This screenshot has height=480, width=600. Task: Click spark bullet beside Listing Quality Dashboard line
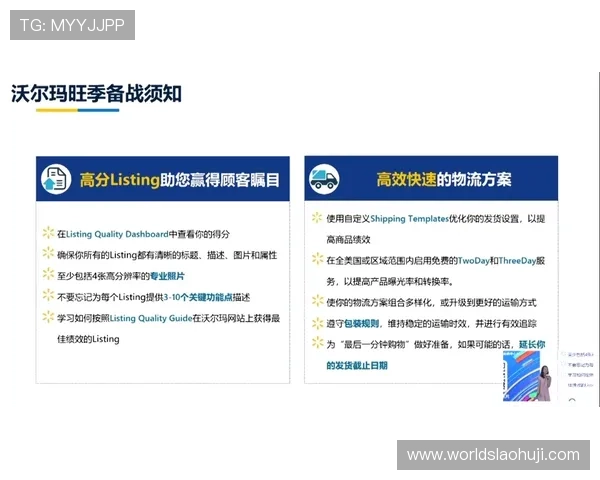pos(49,233)
